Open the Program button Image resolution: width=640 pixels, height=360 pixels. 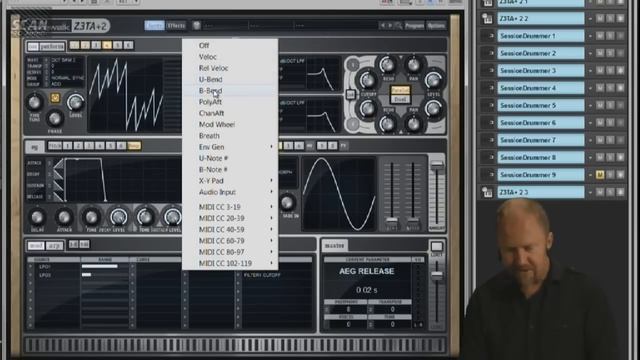[414, 26]
